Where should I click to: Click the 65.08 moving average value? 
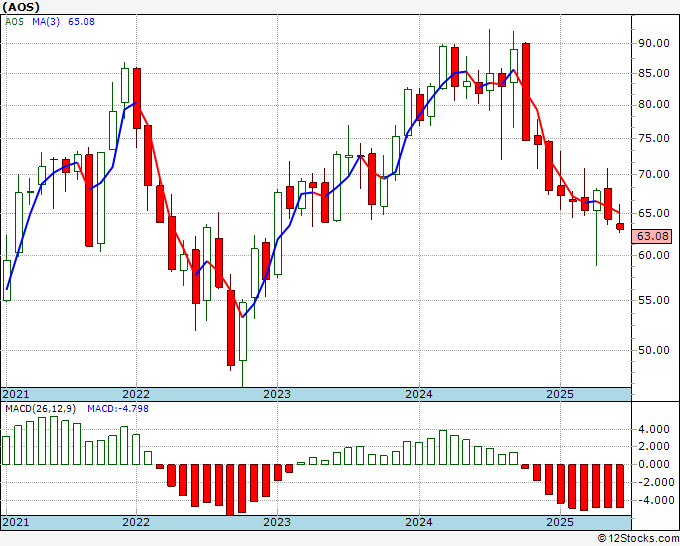tap(81, 22)
